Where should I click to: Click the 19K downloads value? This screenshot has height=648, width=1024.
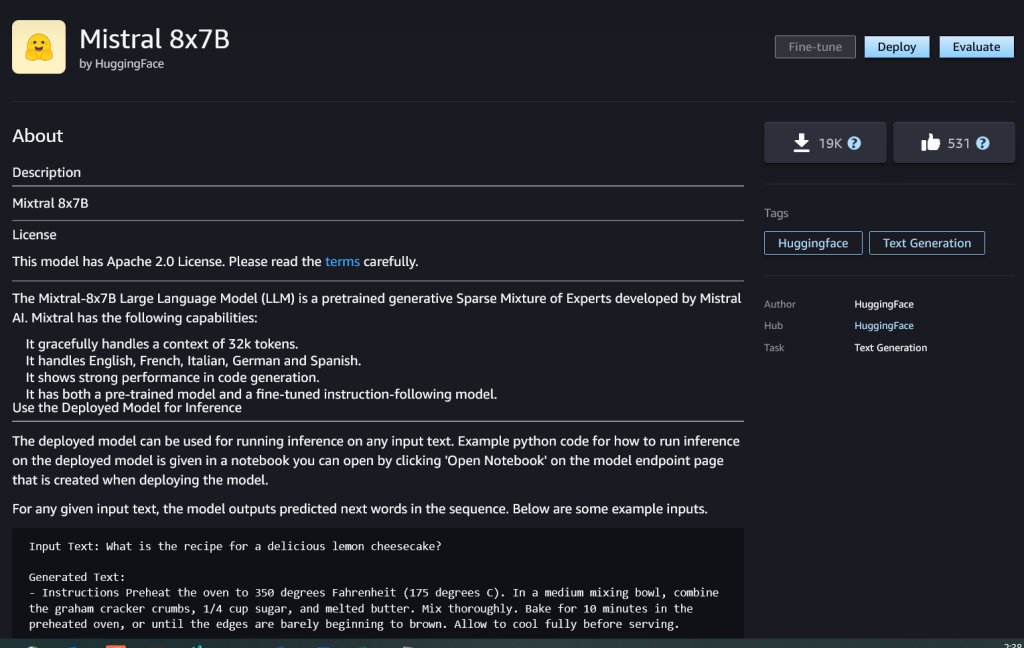[830, 144]
